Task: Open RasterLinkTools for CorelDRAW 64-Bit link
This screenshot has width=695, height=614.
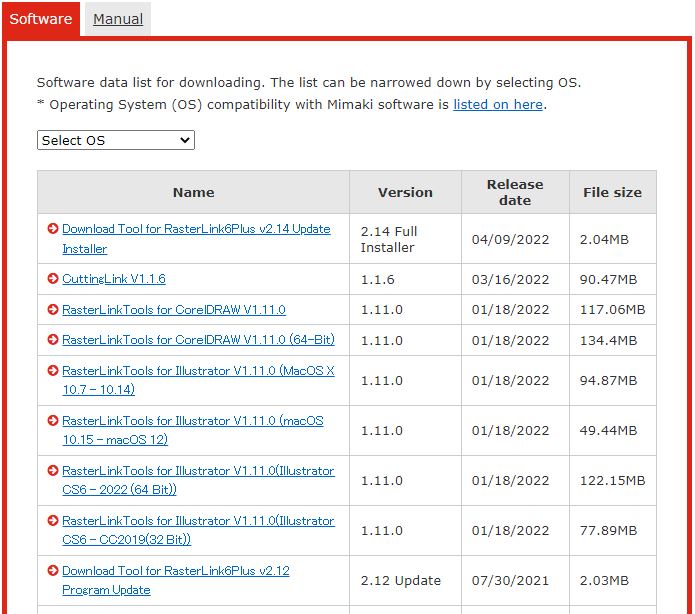Action: [x=198, y=340]
